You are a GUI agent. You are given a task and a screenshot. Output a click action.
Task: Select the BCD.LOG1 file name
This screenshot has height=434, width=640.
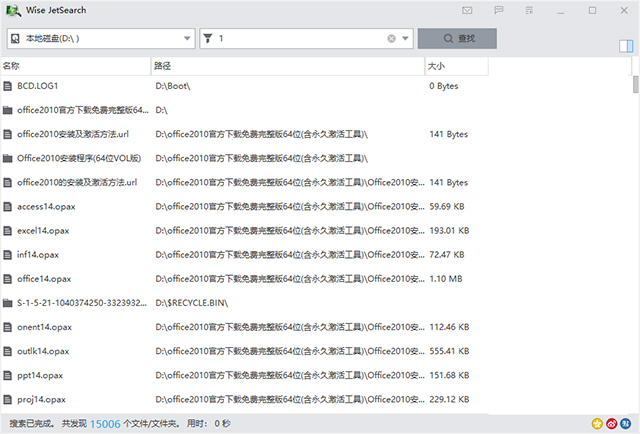(38, 86)
